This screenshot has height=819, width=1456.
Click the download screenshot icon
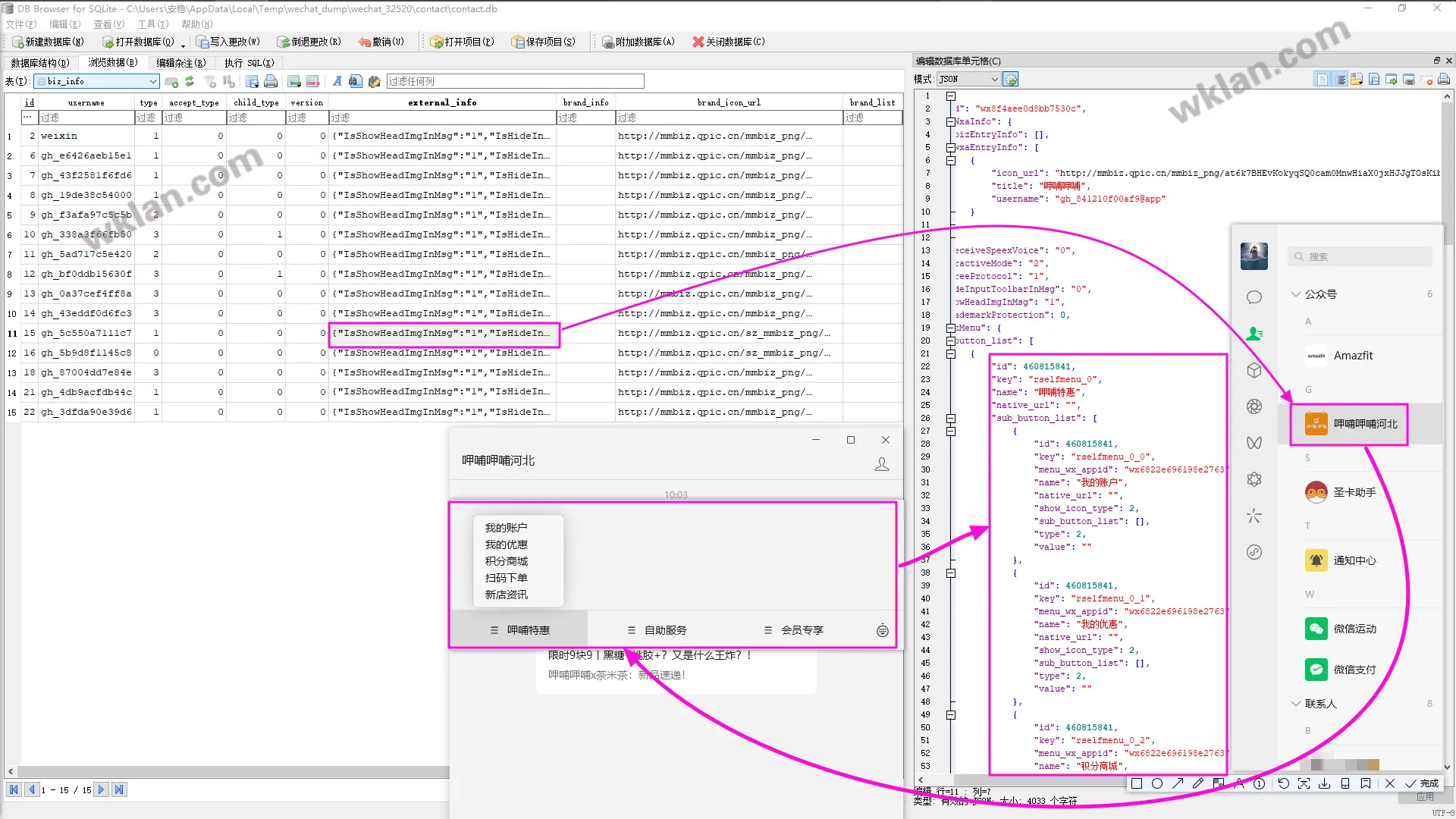coord(1324,783)
